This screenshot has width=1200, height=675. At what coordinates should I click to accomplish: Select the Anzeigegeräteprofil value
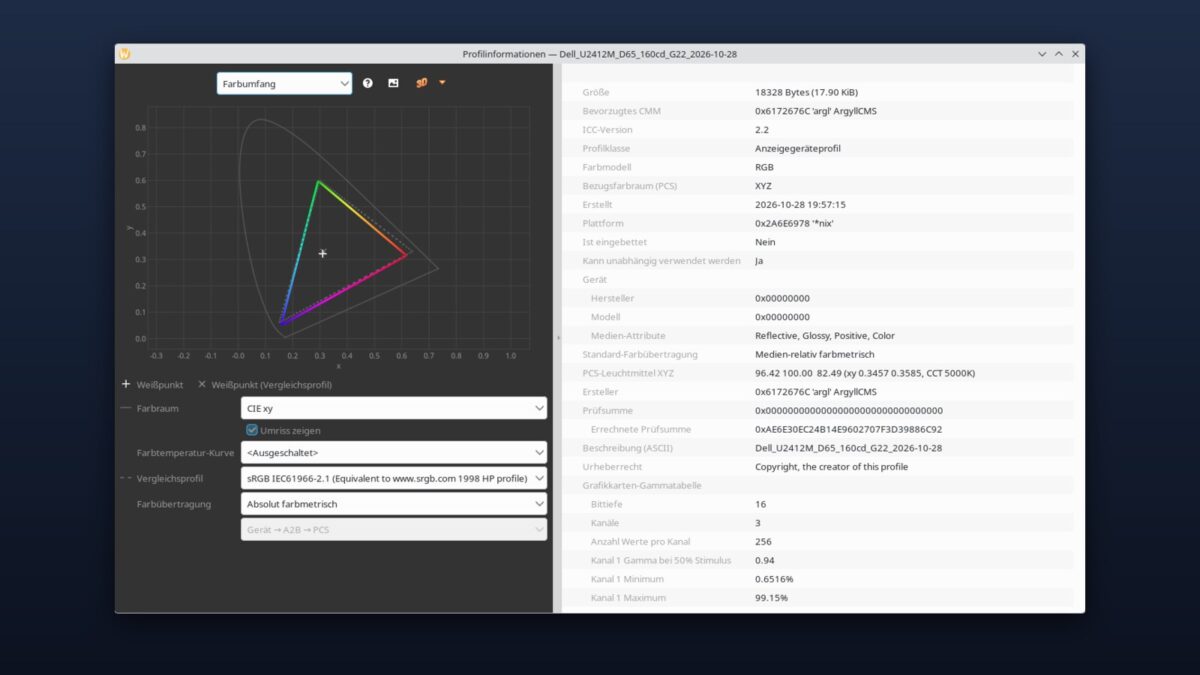(x=798, y=148)
